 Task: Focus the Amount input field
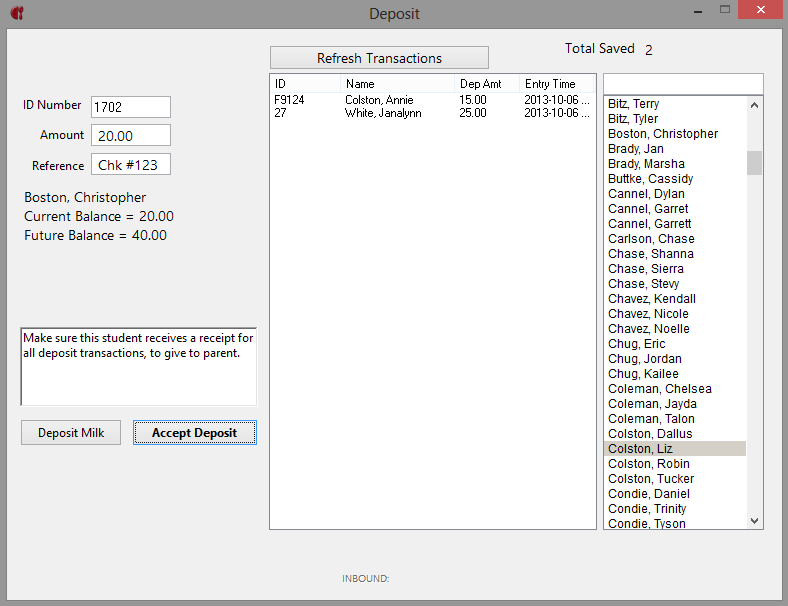click(131, 136)
